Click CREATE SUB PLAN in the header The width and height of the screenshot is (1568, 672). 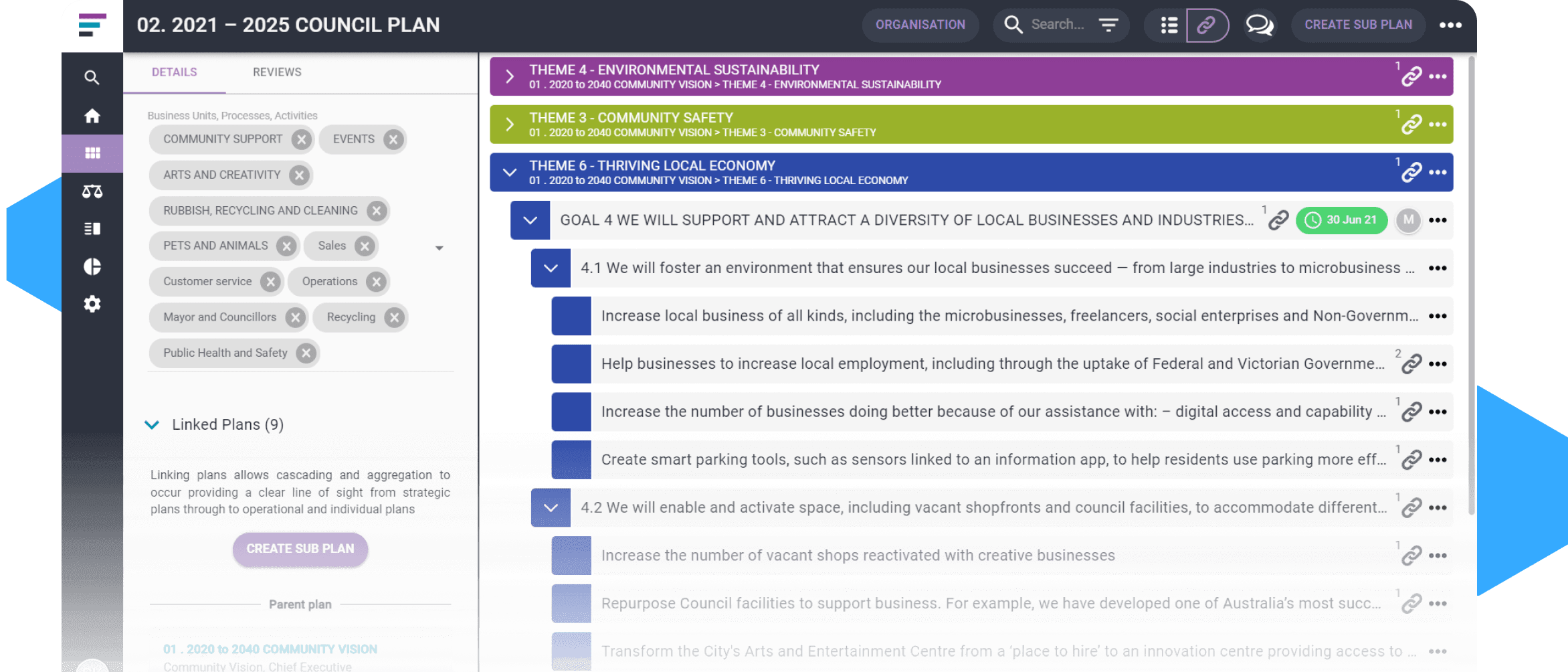point(1358,25)
